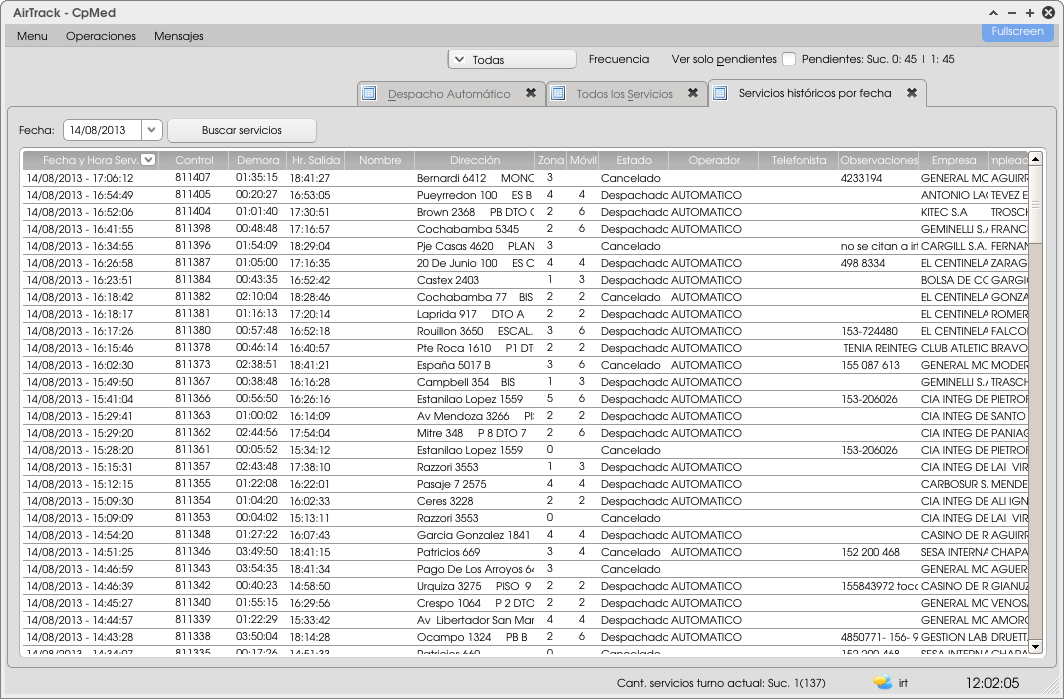
Task: Click the Observaciones column header
Action: [x=878, y=160]
